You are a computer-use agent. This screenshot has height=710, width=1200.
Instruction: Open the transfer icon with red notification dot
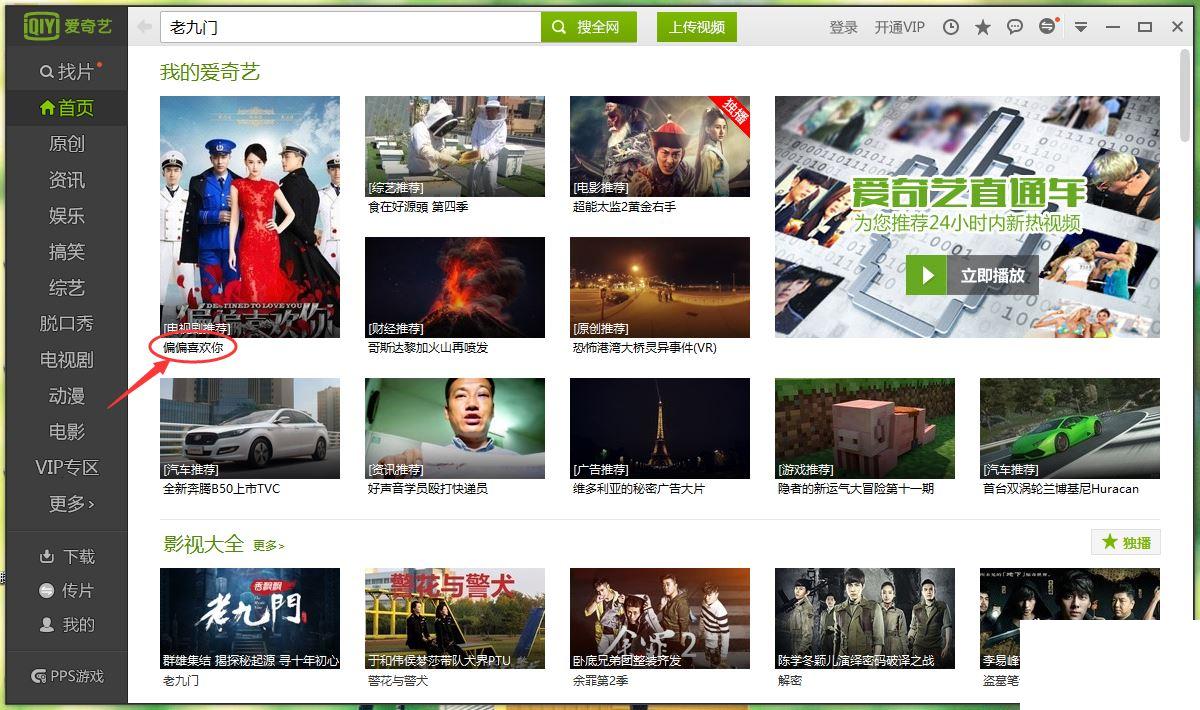[1046, 27]
